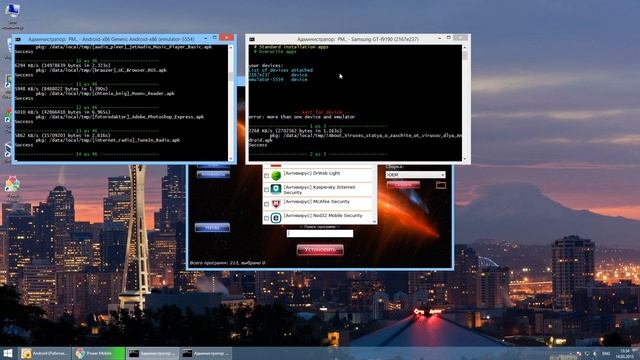The height and width of the screenshot is (360, 640).
Task: Tick the McAfee Security checkbox
Action: pos(267,204)
